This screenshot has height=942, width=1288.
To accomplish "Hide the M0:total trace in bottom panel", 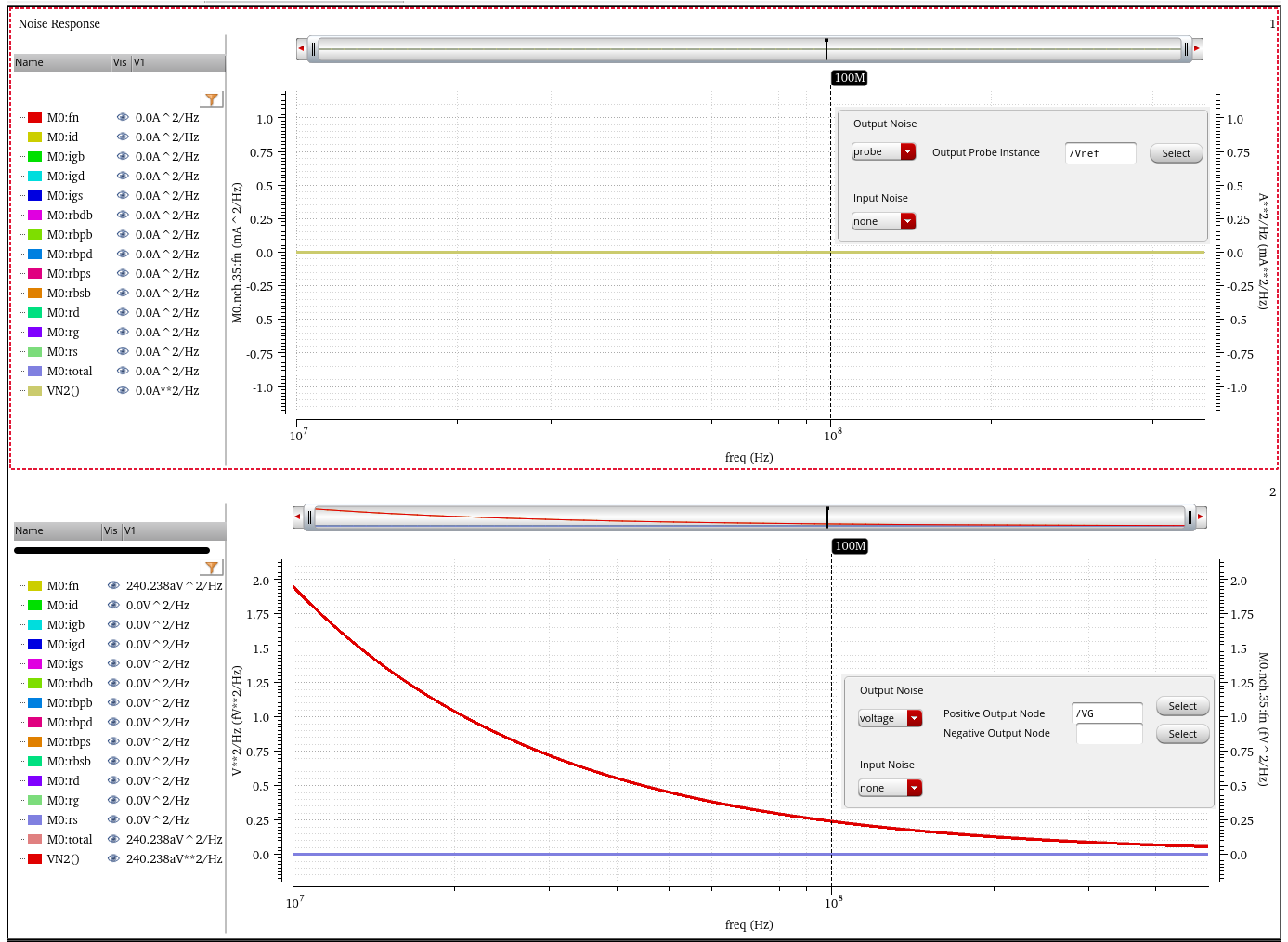I will click(113, 839).
